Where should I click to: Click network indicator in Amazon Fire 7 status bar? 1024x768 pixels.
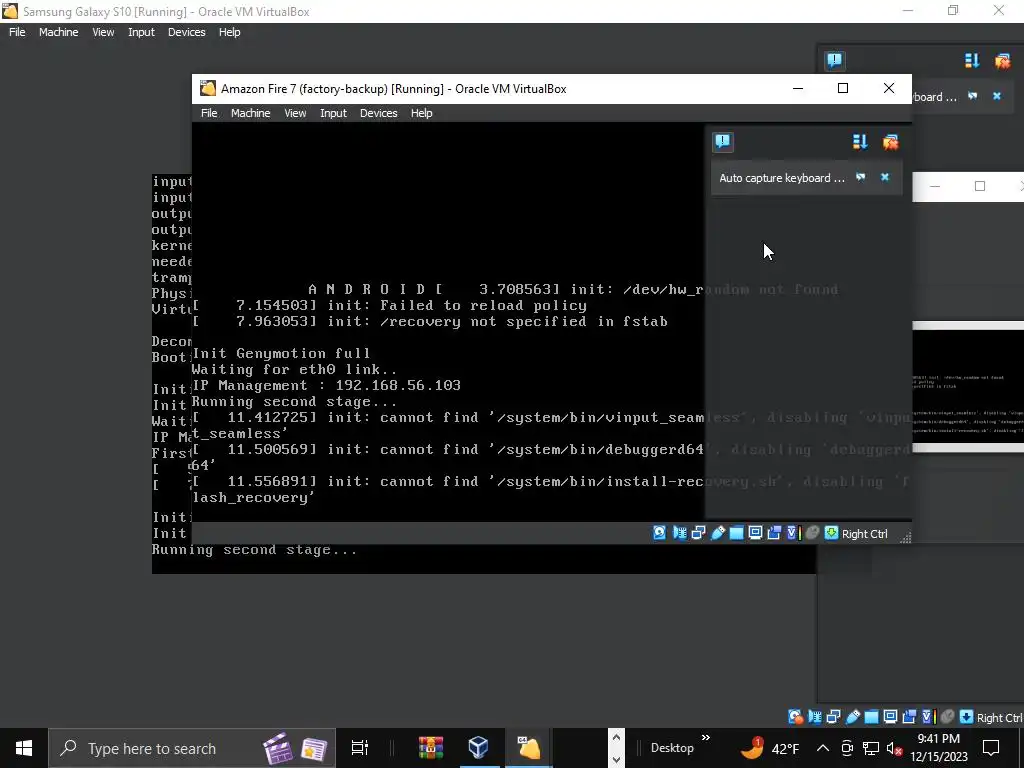point(698,533)
